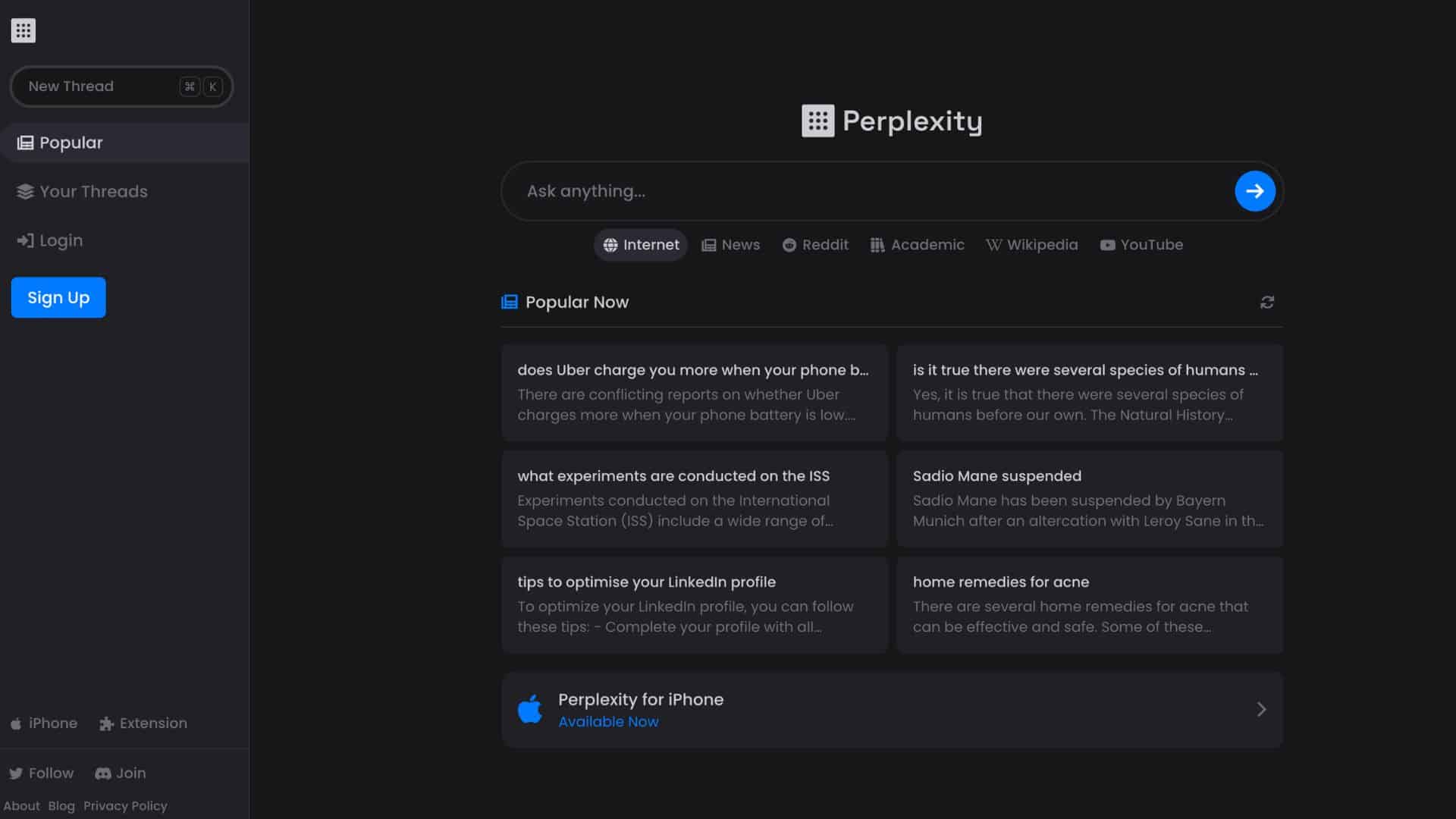Open the several species of humans thread

tap(1090, 393)
